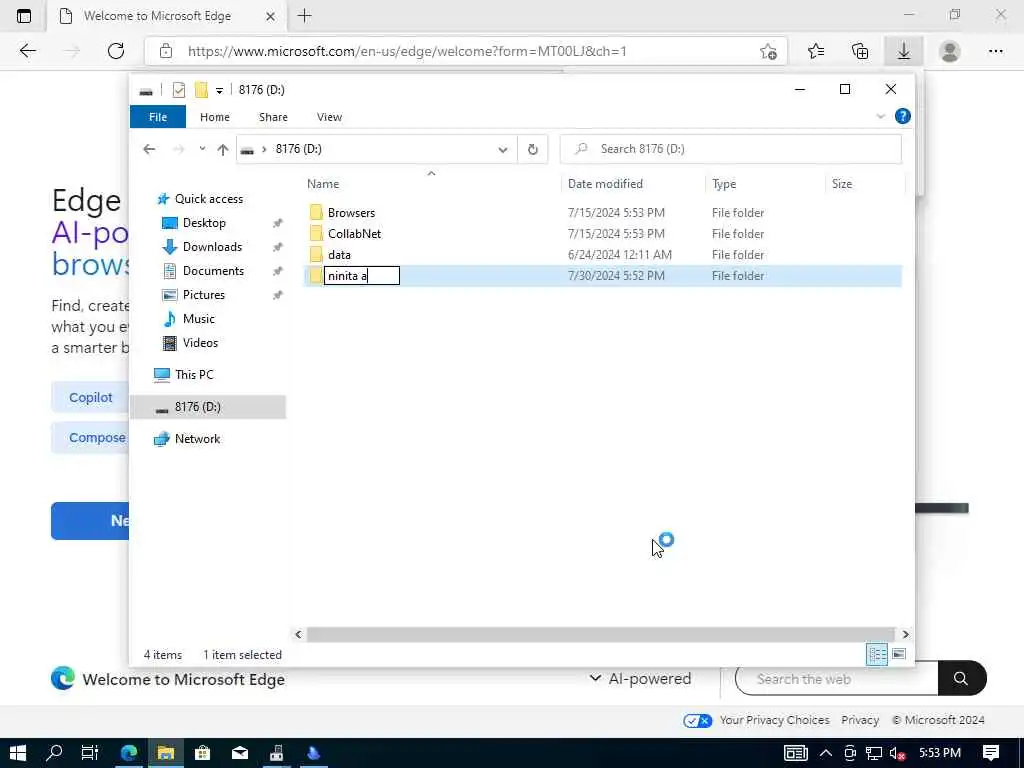The width and height of the screenshot is (1024, 768).
Task: Expand AI-powered dropdown on Edge page
Action: [x=640, y=679]
